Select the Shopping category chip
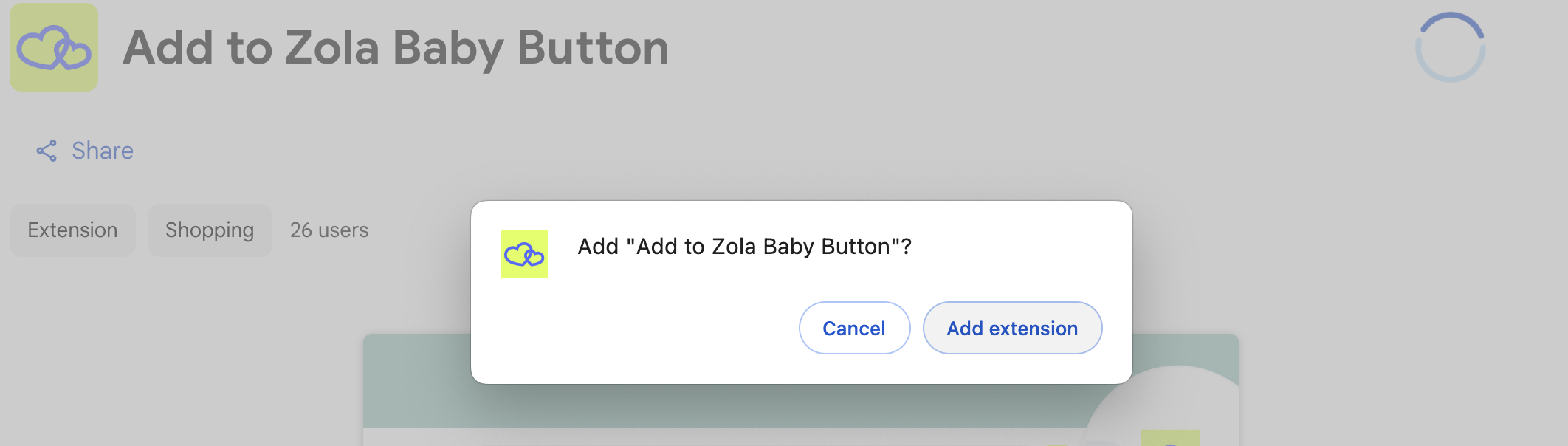This screenshot has width=1568, height=446. pyautogui.click(x=210, y=230)
